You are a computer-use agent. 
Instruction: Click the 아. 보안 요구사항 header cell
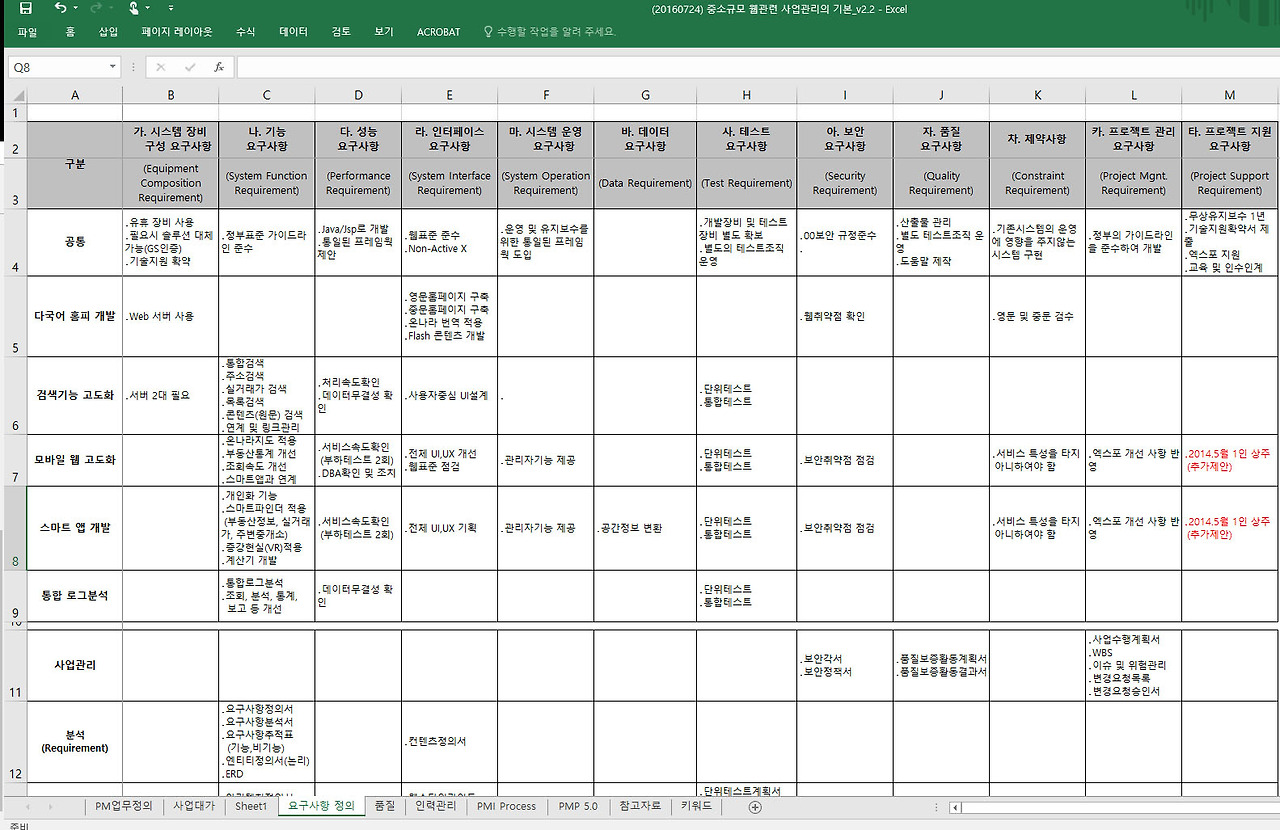coord(845,139)
